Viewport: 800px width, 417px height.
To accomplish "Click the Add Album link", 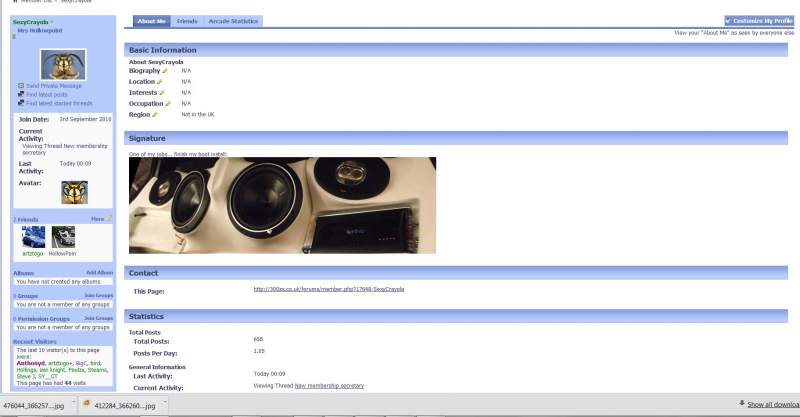I will [x=98, y=272].
